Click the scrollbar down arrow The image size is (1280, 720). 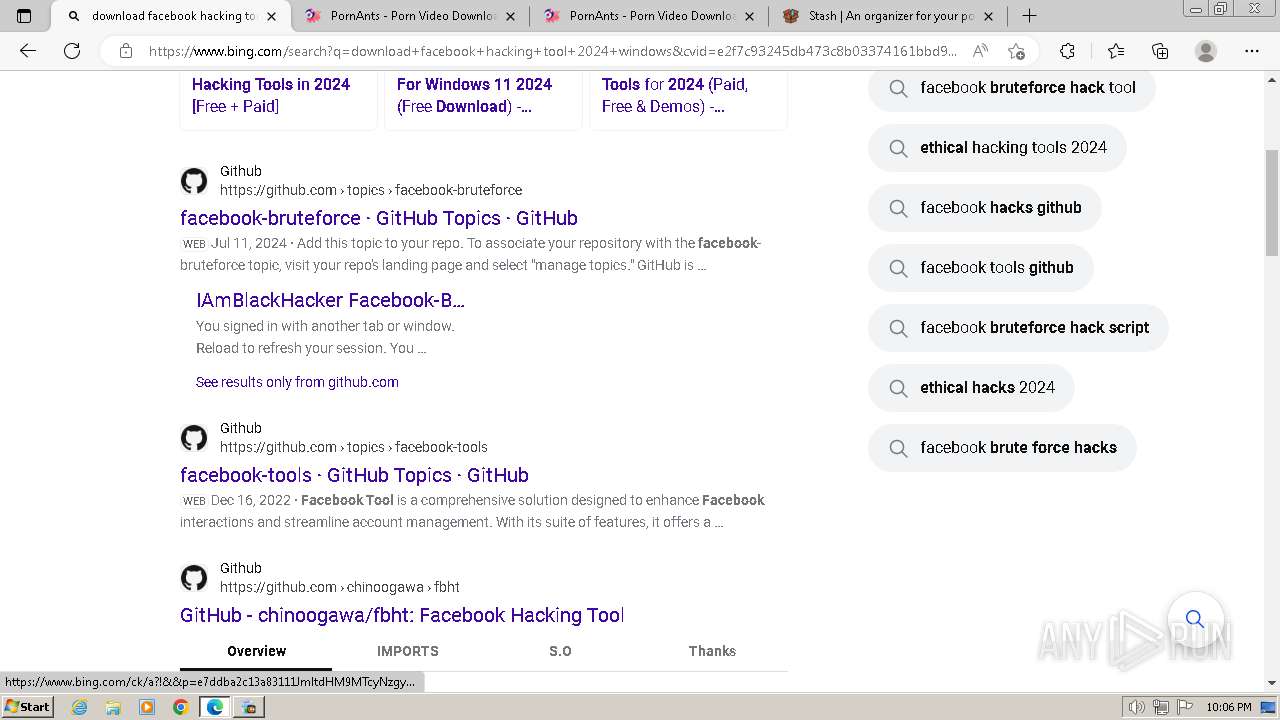pos(1272,683)
